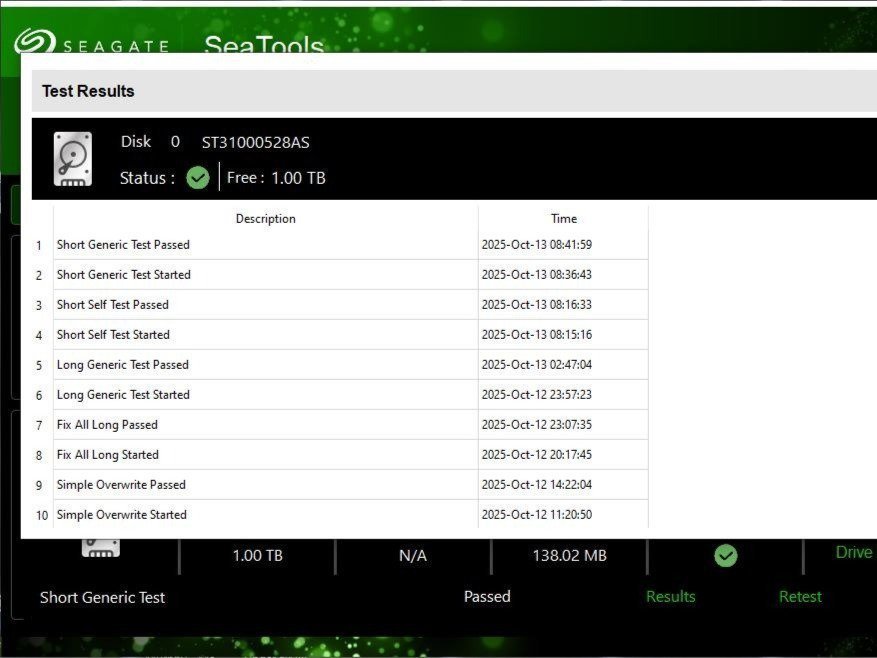This screenshot has height=658, width=877.
Task: Select the Long Generic Test Passed row
Action: [x=122, y=365]
